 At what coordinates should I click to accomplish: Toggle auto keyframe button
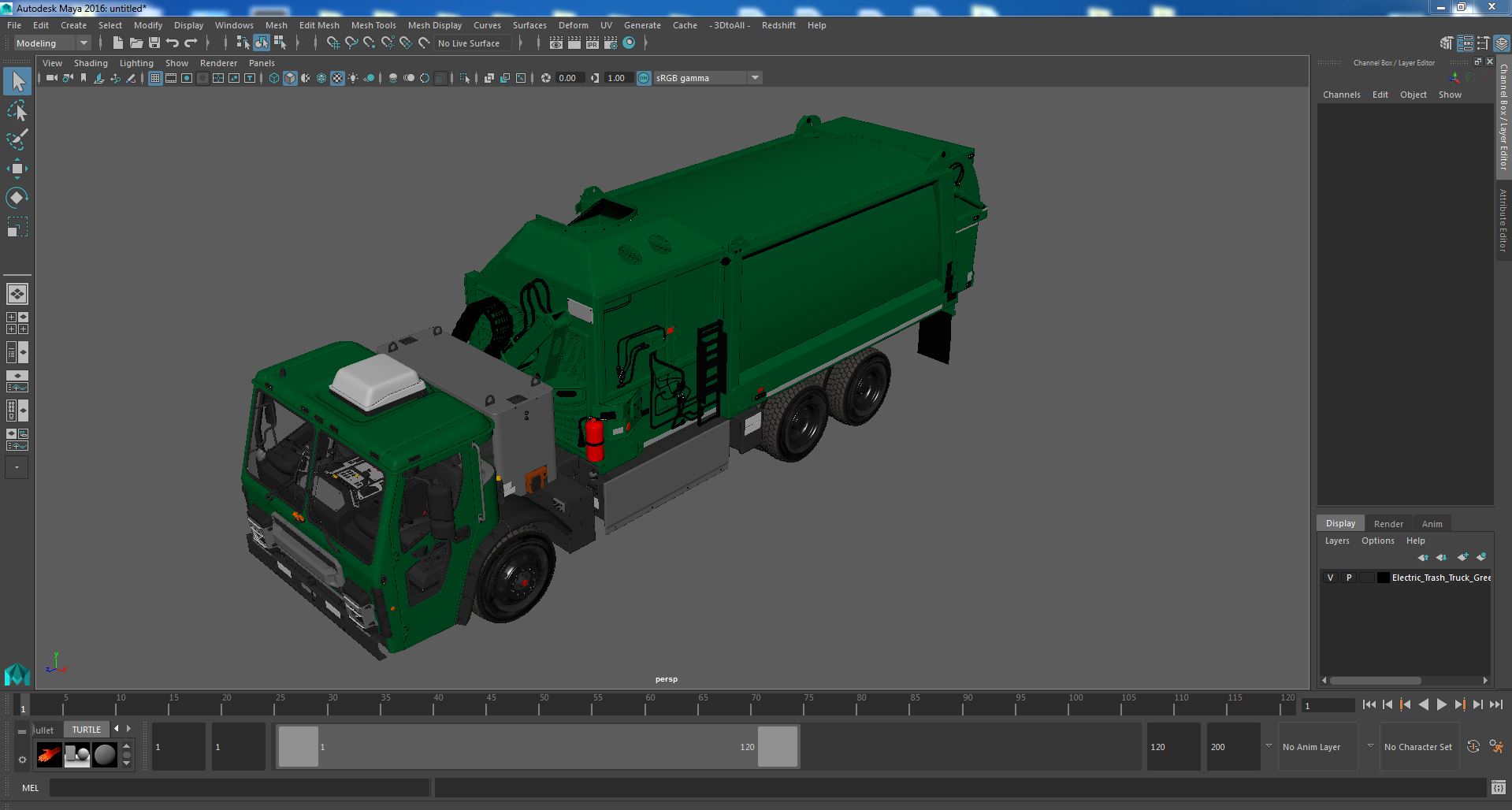[x=1473, y=746]
